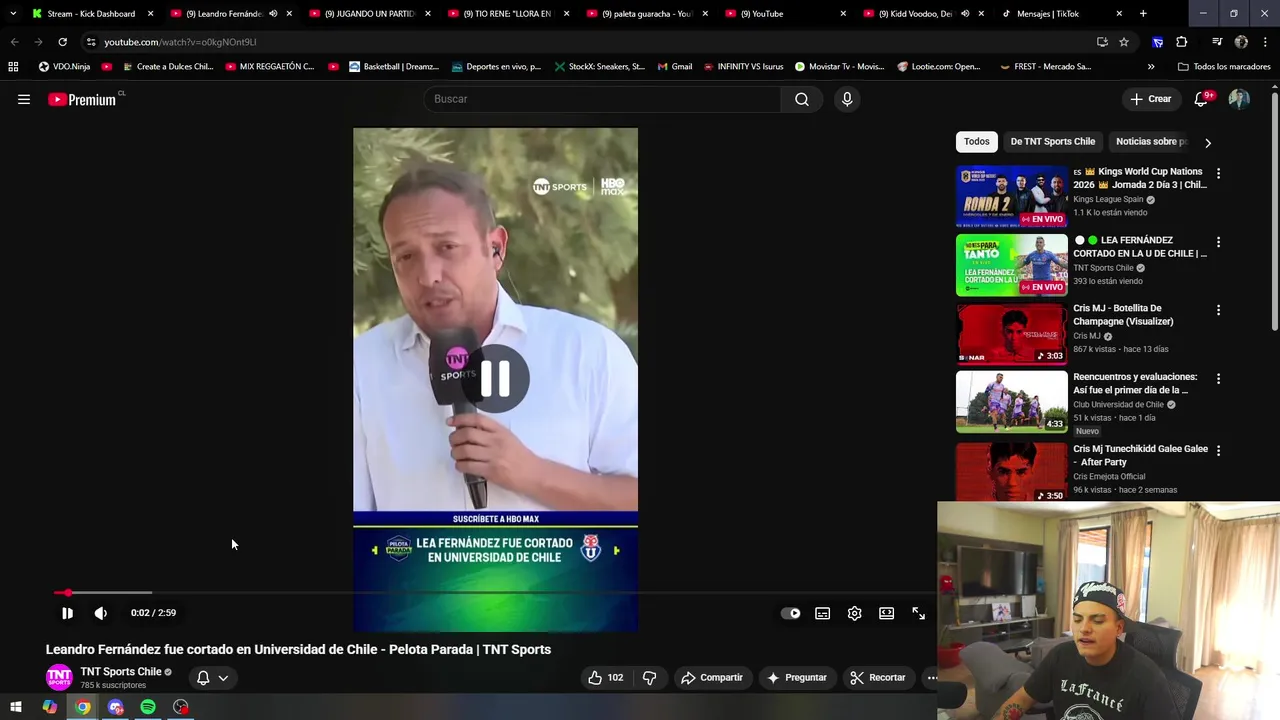Dislike the video thumbs down

(x=649, y=677)
